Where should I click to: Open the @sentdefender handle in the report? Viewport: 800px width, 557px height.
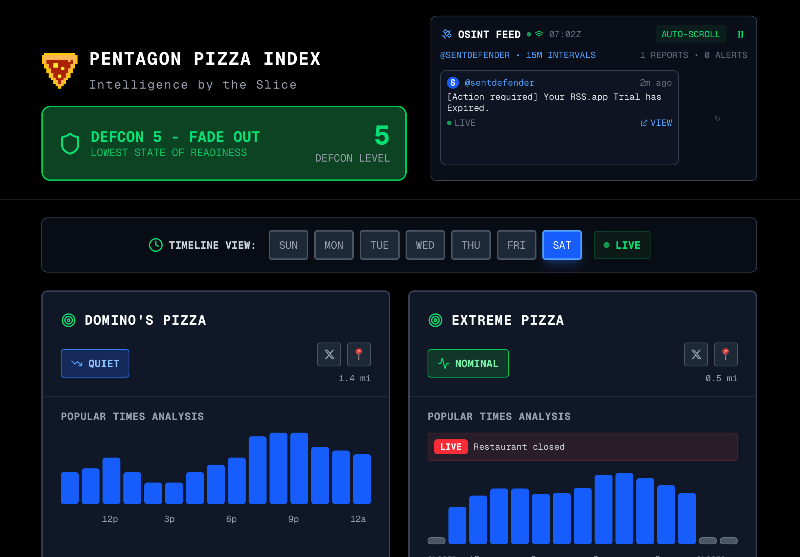[x=499, y=83]
